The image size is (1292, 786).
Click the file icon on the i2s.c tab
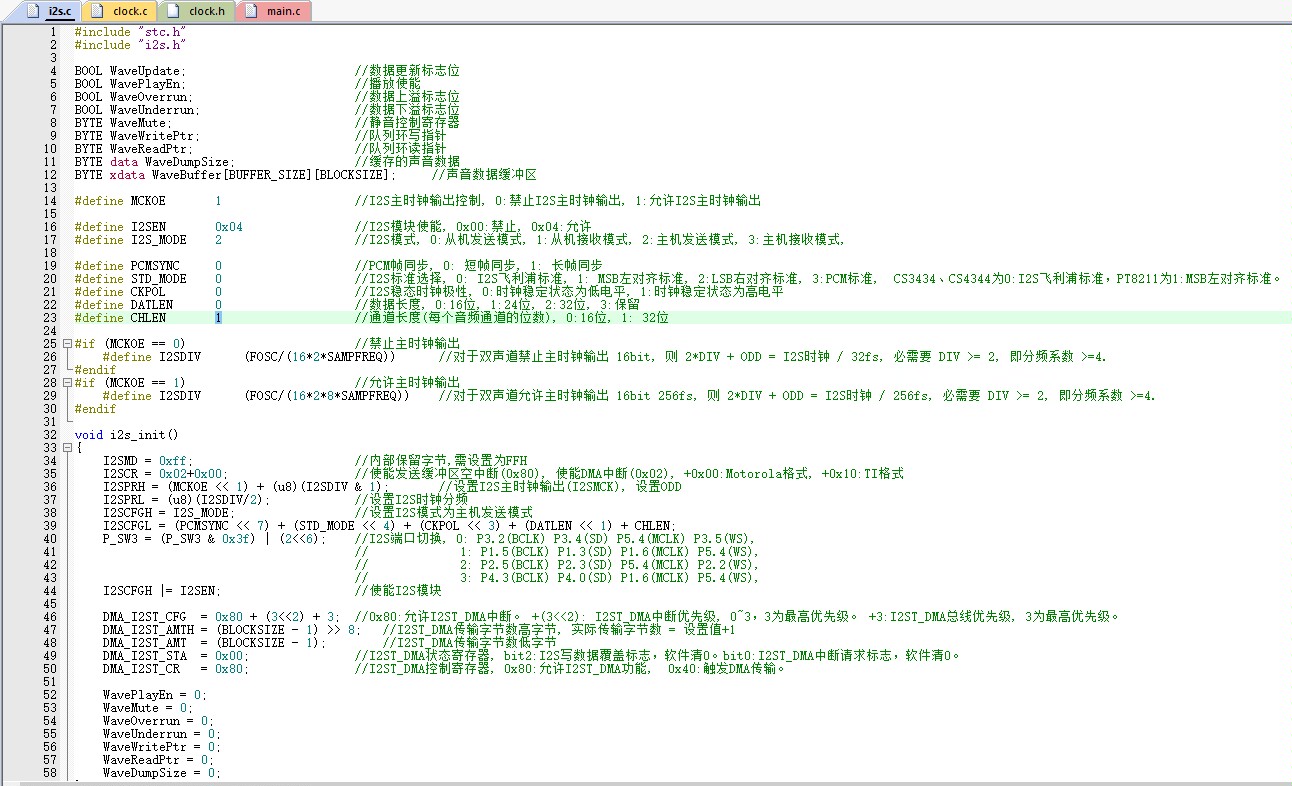34,12
